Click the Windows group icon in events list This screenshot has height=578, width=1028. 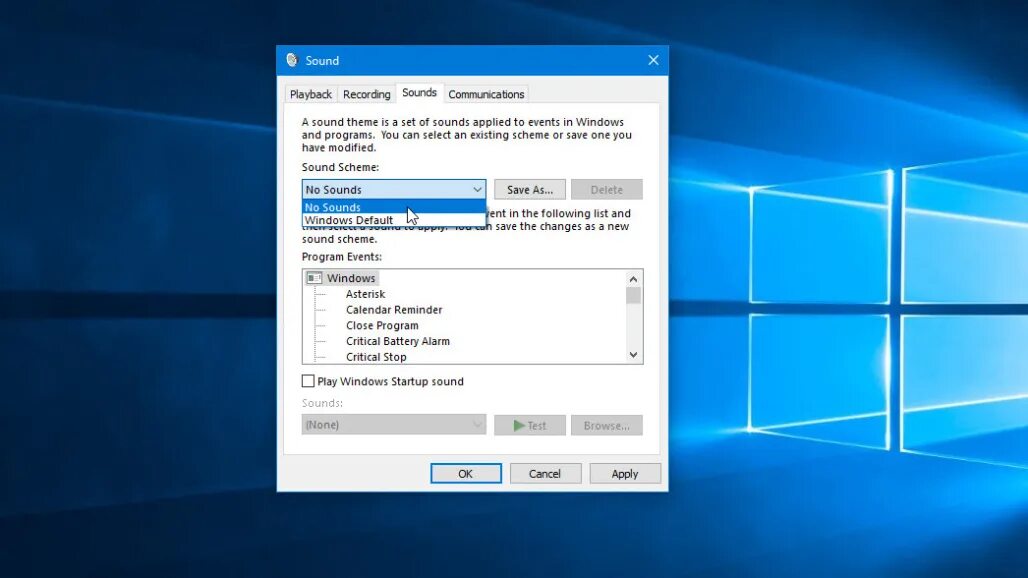(x=315, y=278)
